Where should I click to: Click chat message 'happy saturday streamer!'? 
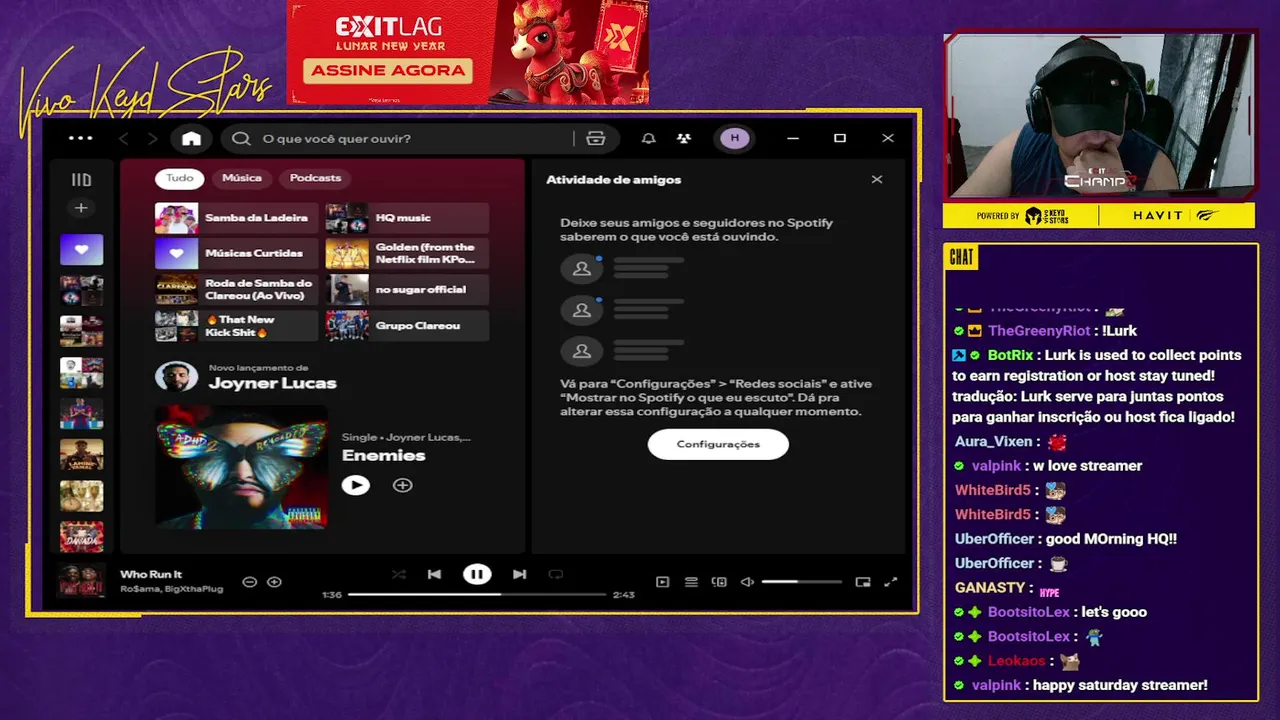[1120, 686]
